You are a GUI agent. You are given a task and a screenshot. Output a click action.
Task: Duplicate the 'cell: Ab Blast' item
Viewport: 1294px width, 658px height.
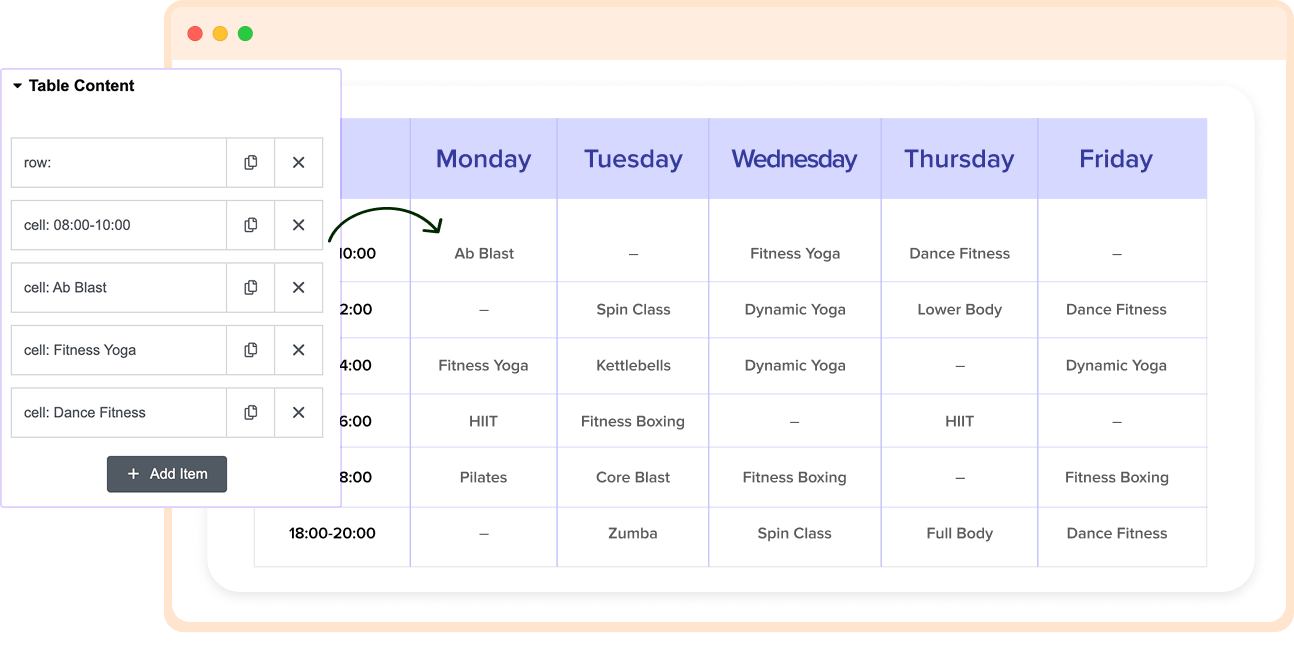[x=251, y=287]
